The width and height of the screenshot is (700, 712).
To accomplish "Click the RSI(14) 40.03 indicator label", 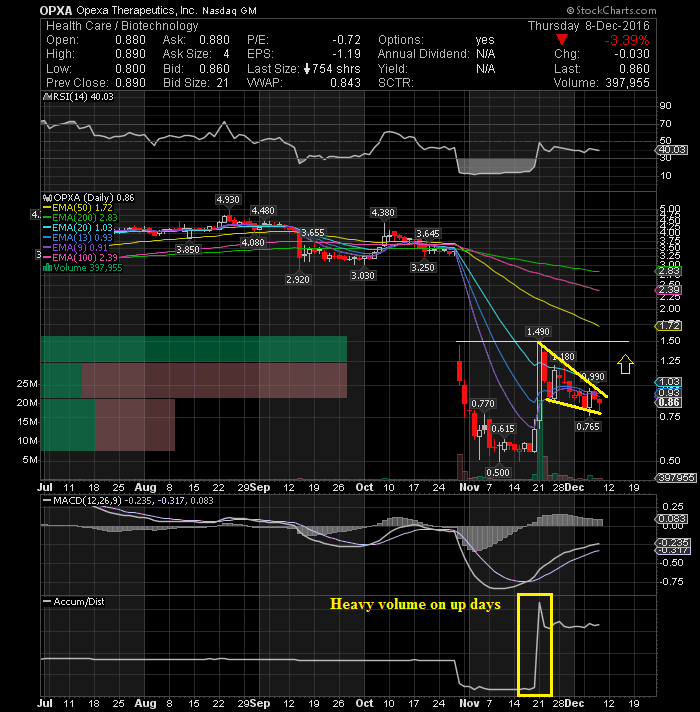I will pos(79,97).
